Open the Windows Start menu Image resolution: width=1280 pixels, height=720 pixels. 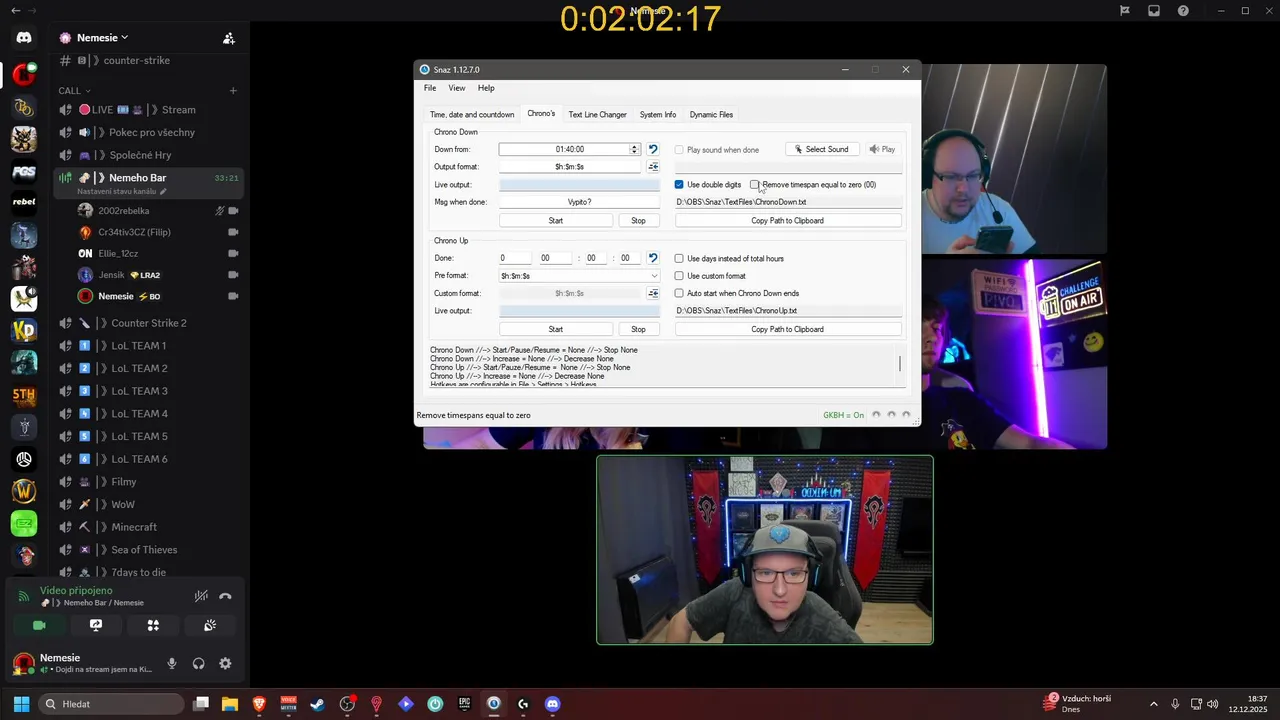pyautogui.click(x=21, y=704)
